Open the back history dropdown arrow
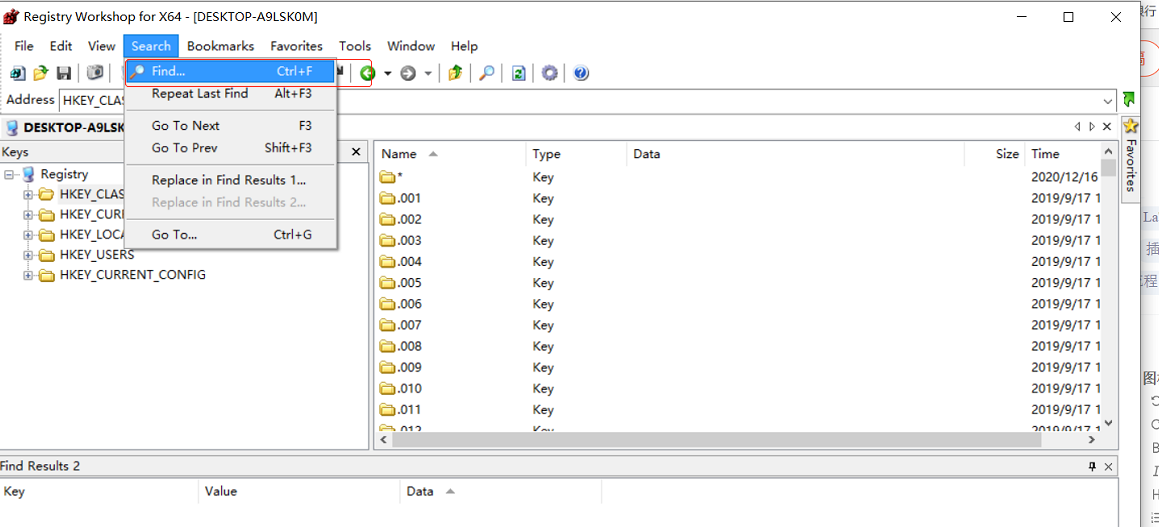1159x527 pixels. pos(387,73)
